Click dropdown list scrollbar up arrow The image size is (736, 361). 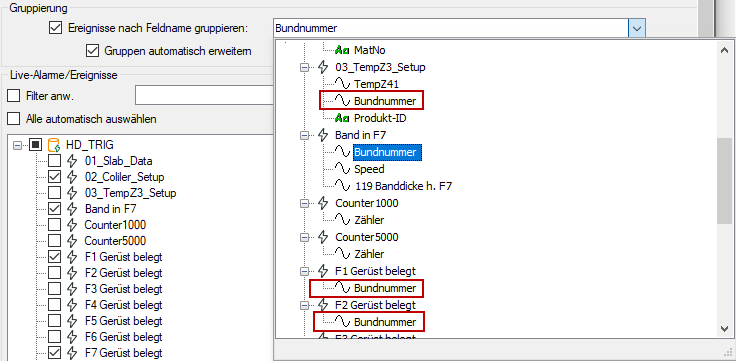point(724,49)
